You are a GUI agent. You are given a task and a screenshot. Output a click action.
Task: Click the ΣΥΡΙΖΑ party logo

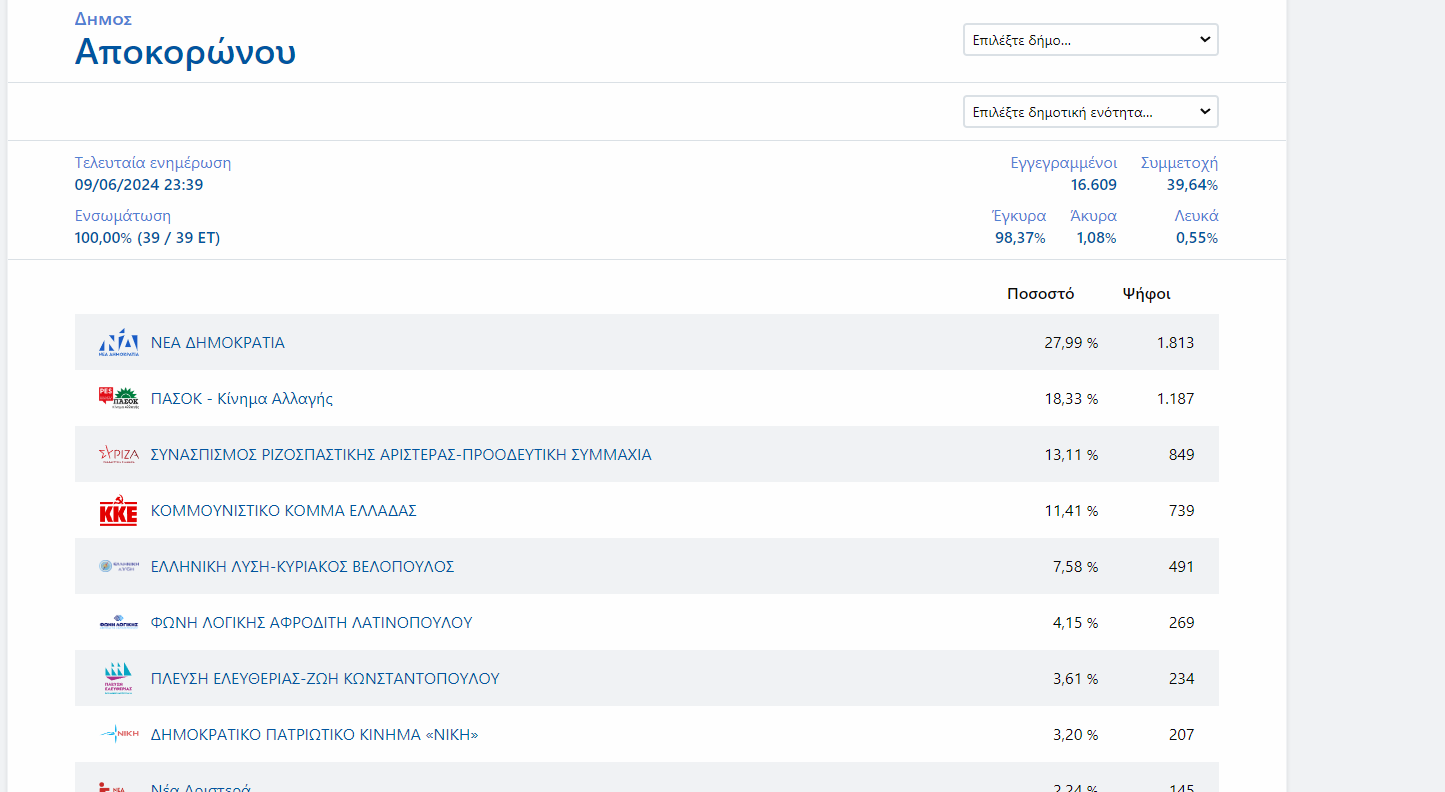point(118,454)
